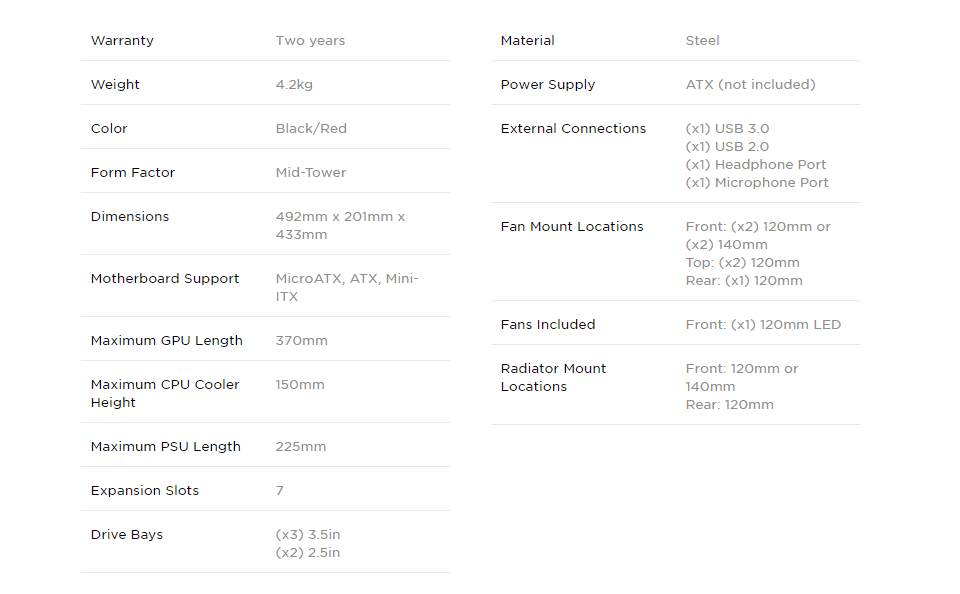The width and height of the screenshot is (960, 594).
Task: Select the Steel material value
Action: click(x=702, y=40)
